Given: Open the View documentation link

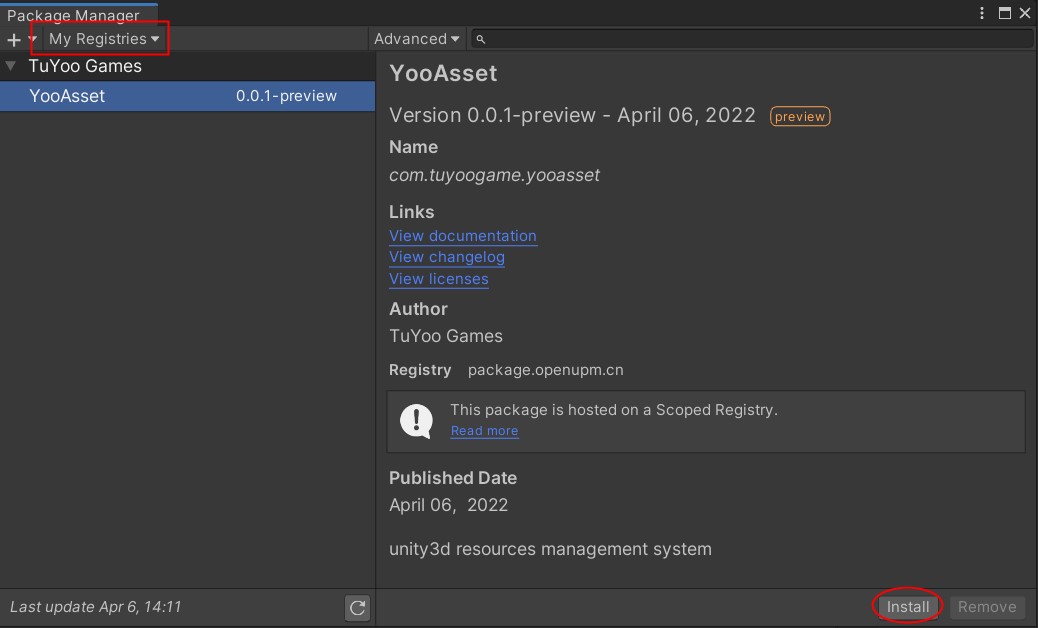Looking at the screenshot, I should click(x=463, y=236).
